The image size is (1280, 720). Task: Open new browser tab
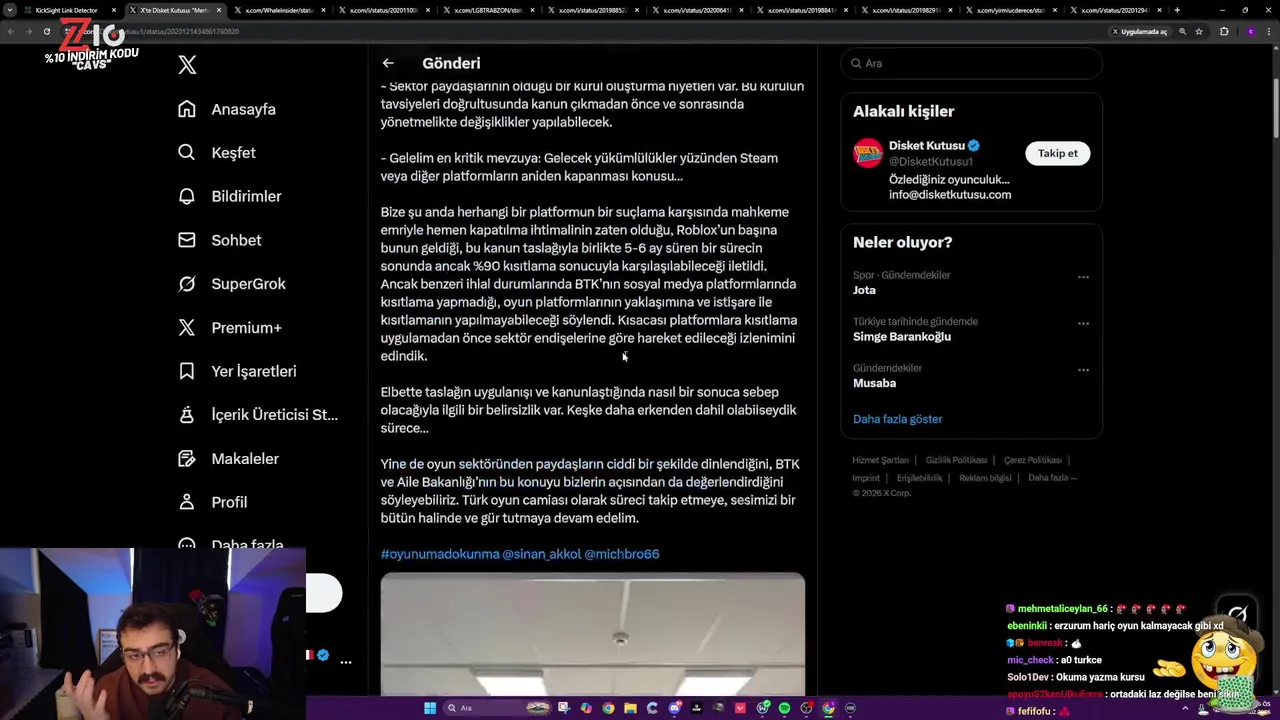coord(1177,10)
